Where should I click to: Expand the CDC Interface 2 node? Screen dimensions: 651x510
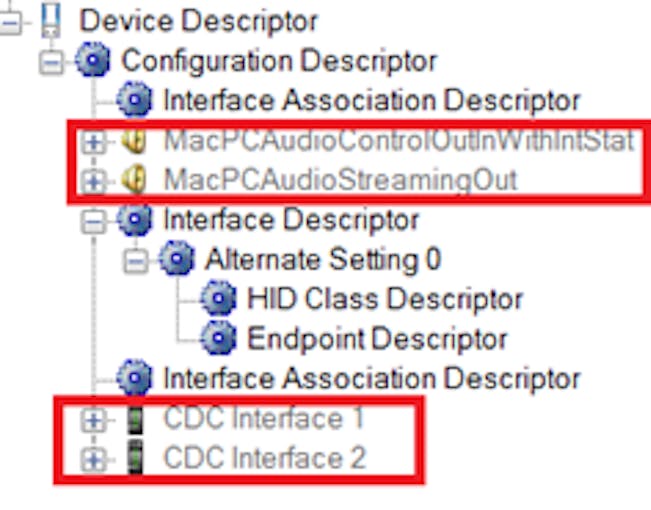click(94, 459)
